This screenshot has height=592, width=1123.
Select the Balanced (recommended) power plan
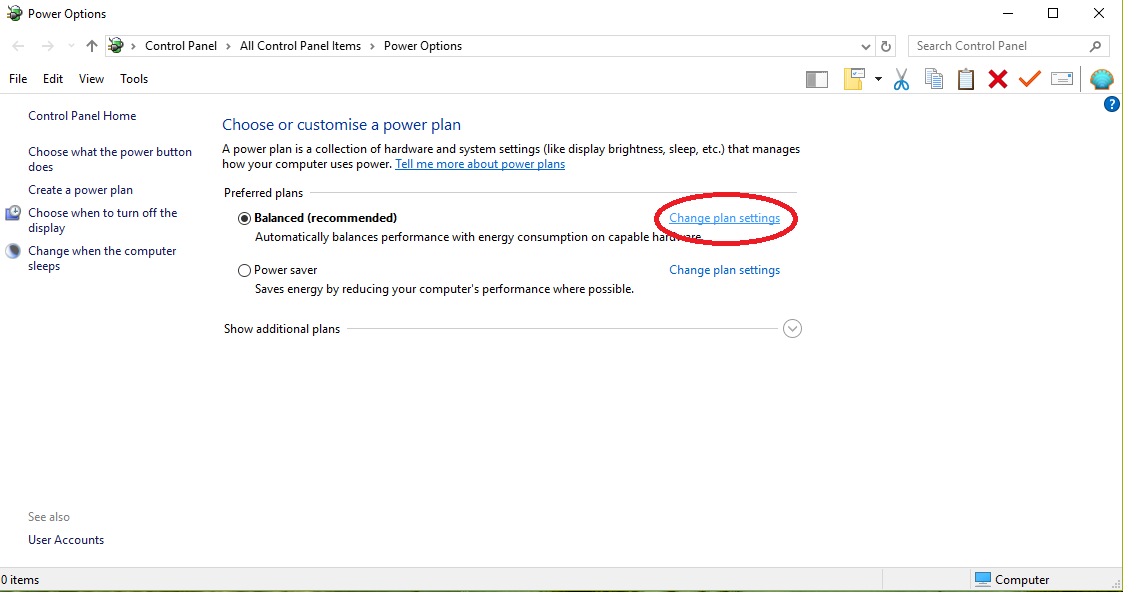point(244,218)
